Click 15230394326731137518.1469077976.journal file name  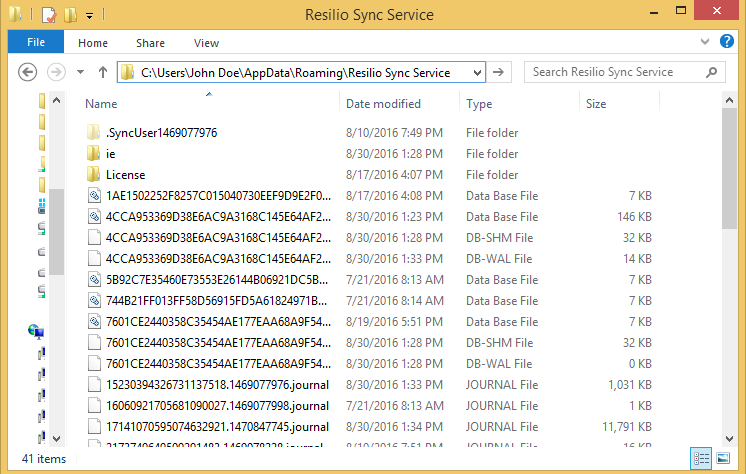click(x=217, y=385)
